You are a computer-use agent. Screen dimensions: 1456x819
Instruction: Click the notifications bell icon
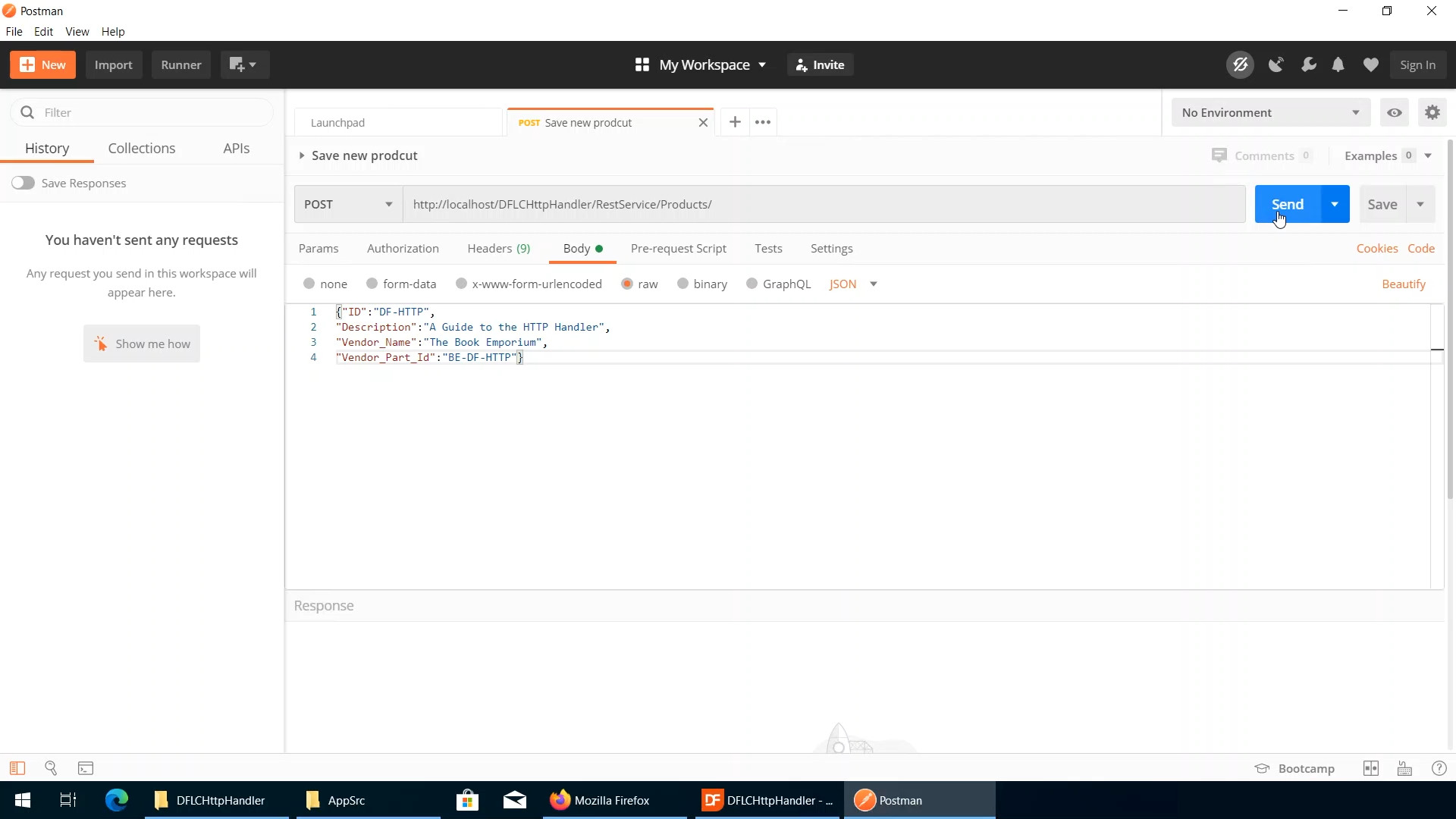coord(1338,65)
